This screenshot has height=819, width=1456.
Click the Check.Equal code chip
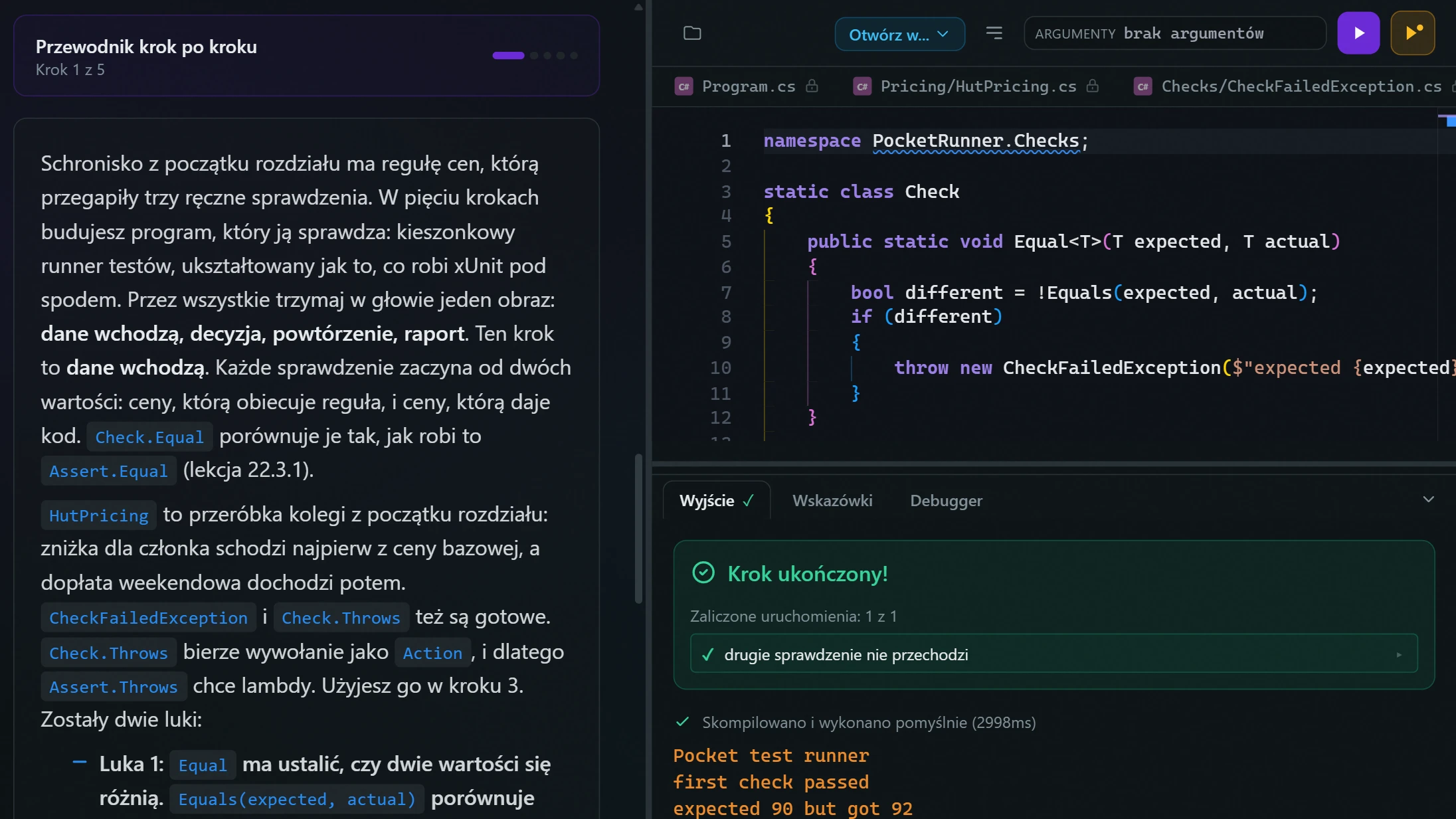149,437
